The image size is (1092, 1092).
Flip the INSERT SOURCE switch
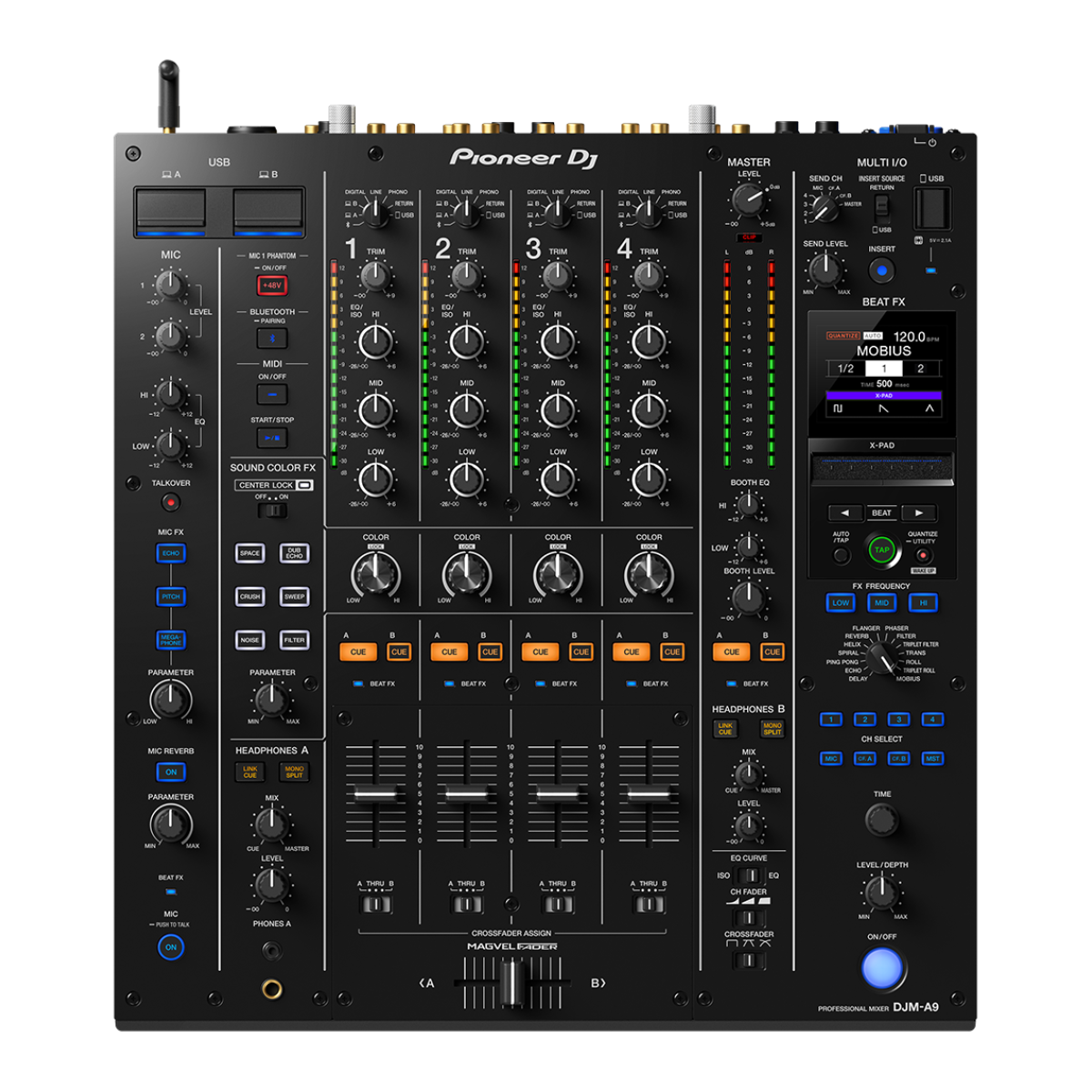(x=882, y=208)
